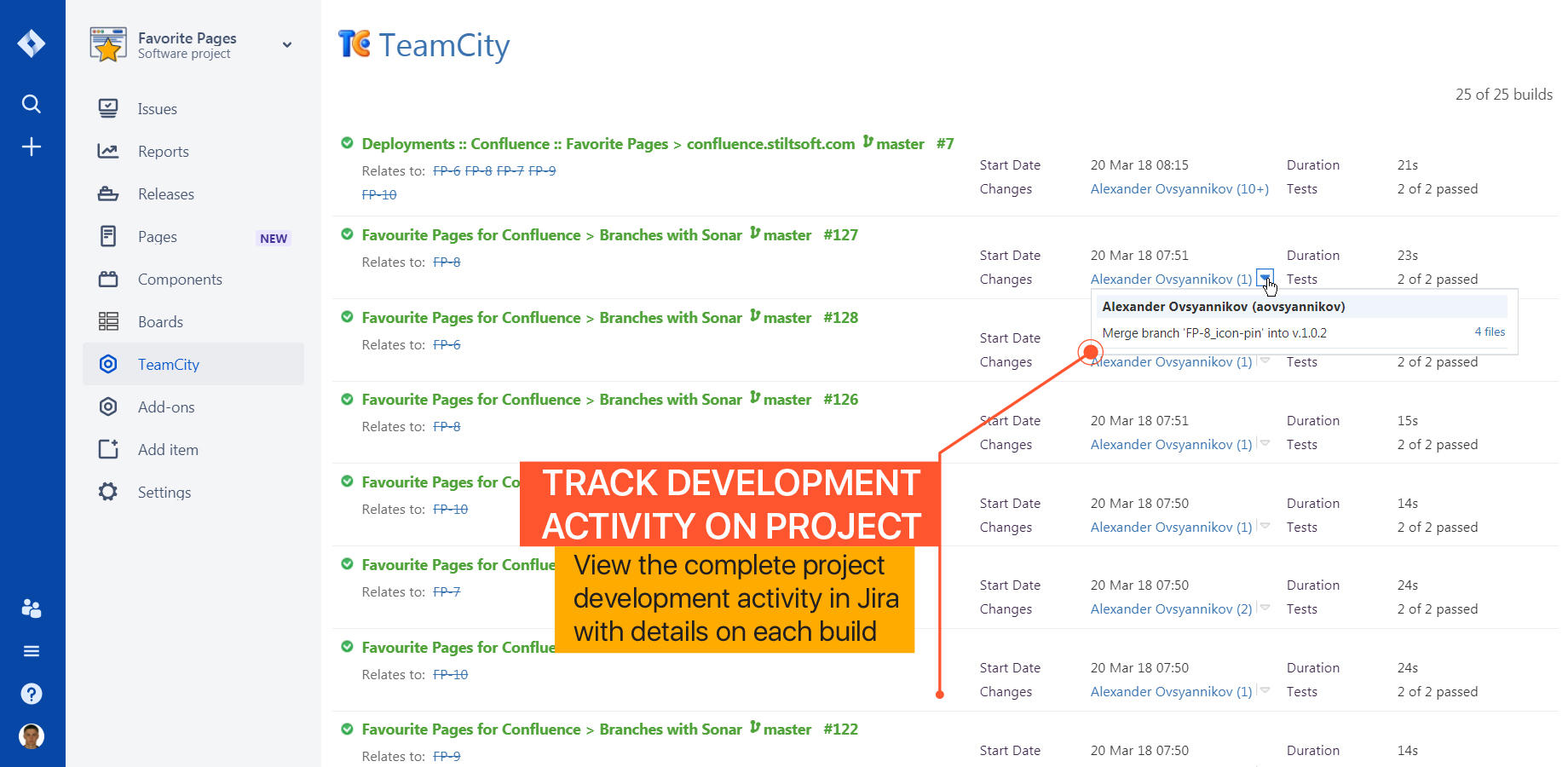Image resolution: width=1568 pixels, height=767 pixels.
Task: Open build #122 Branches with Sonar link
Action: [x=552, y=730]
